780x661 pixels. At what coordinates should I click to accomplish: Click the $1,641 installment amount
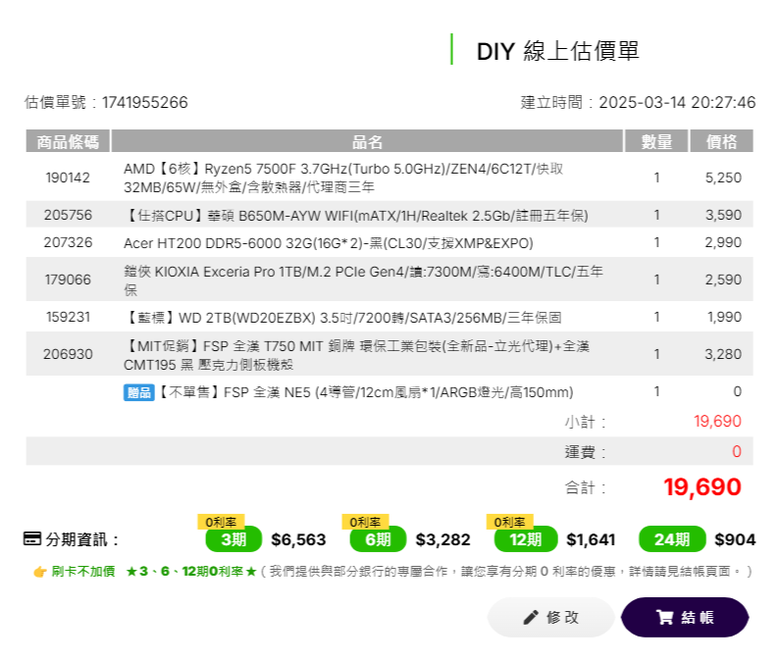tap(591, 540)
